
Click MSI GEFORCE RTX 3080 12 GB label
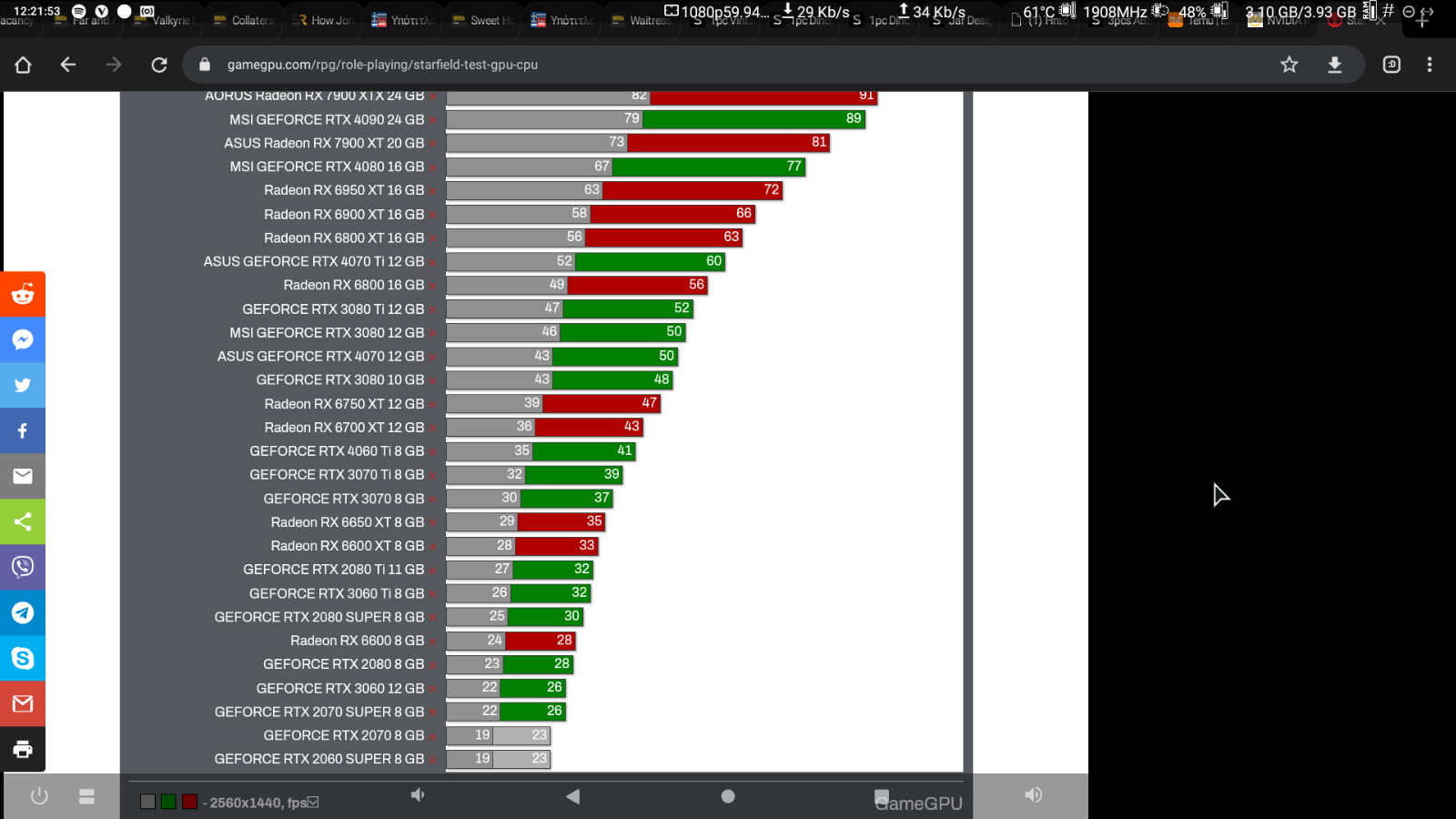point(327,333)
